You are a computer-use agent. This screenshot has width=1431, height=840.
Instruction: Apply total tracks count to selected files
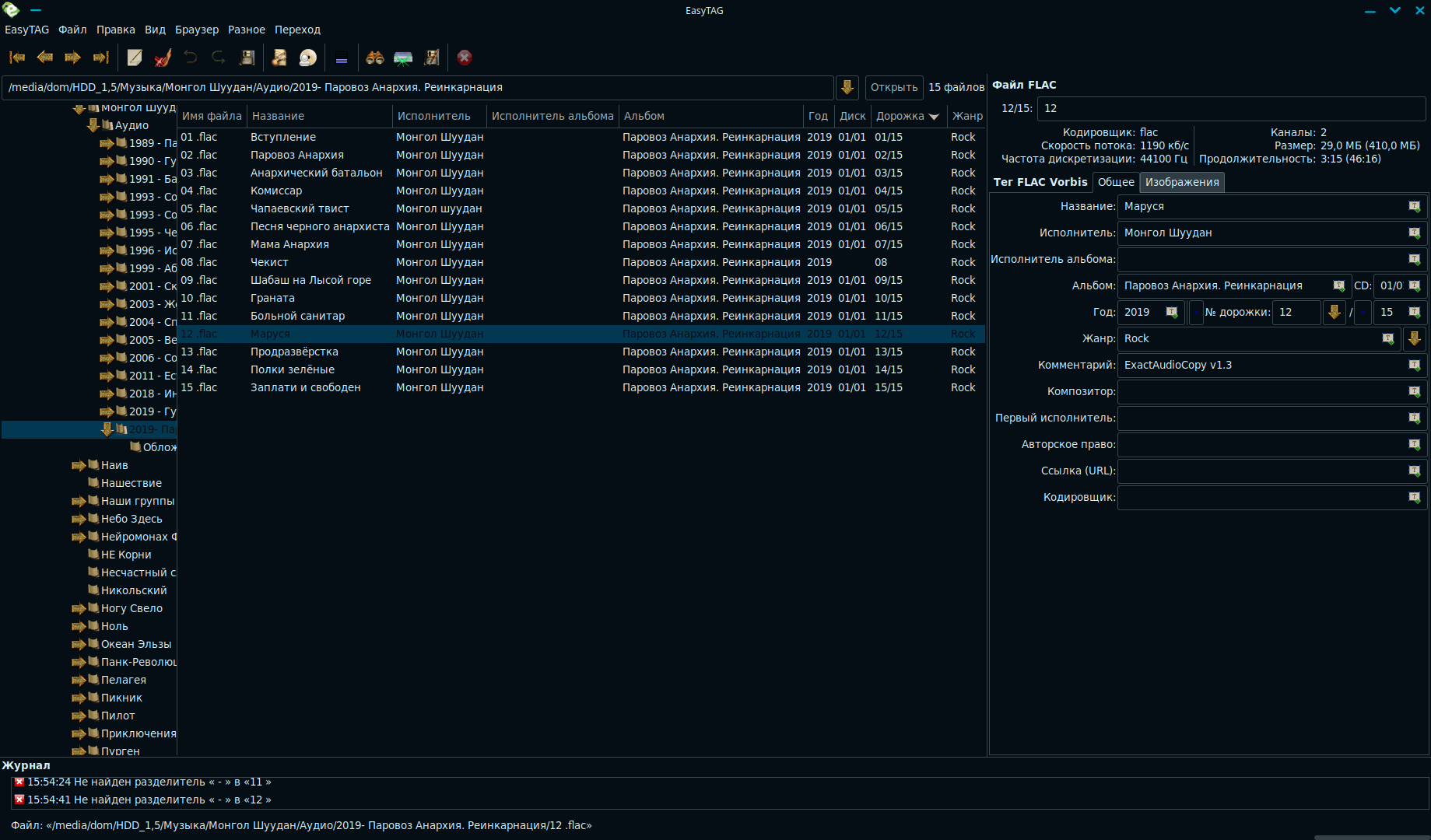point(1415,313)
